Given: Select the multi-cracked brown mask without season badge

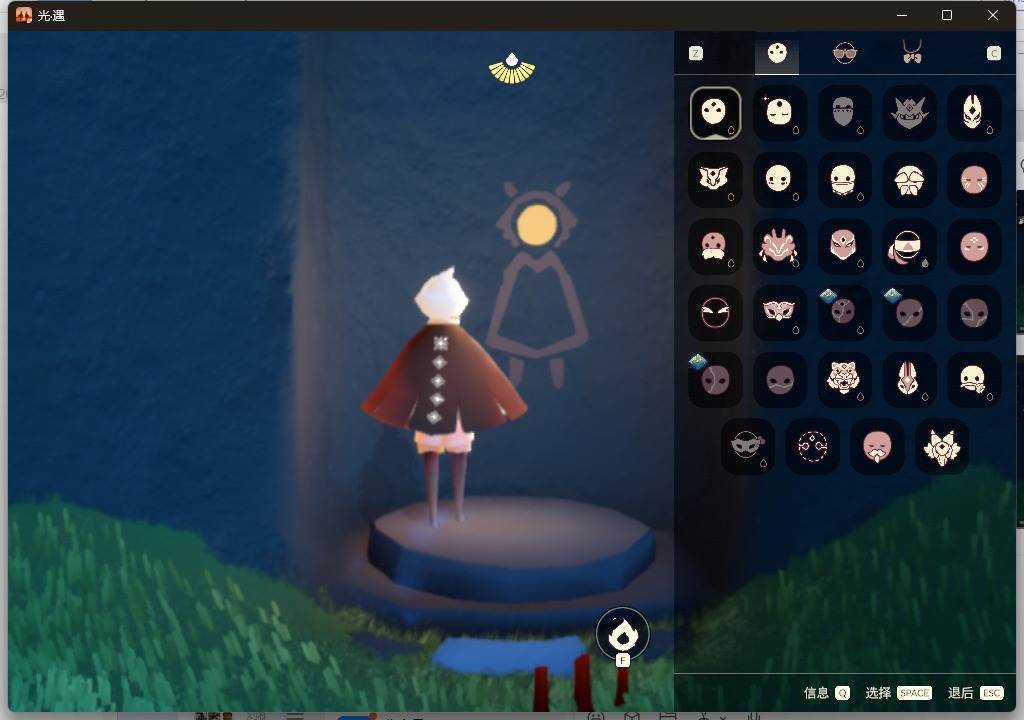Looking at the screenshot, I should click(974, 313).
